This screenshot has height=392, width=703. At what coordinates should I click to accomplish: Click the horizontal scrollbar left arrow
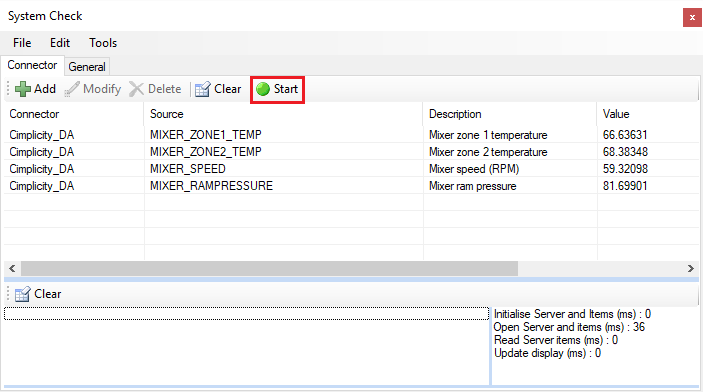13,269
